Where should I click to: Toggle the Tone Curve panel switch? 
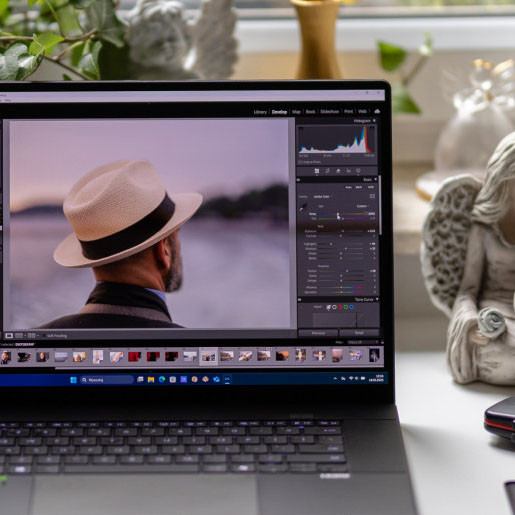tap(299, 300)
